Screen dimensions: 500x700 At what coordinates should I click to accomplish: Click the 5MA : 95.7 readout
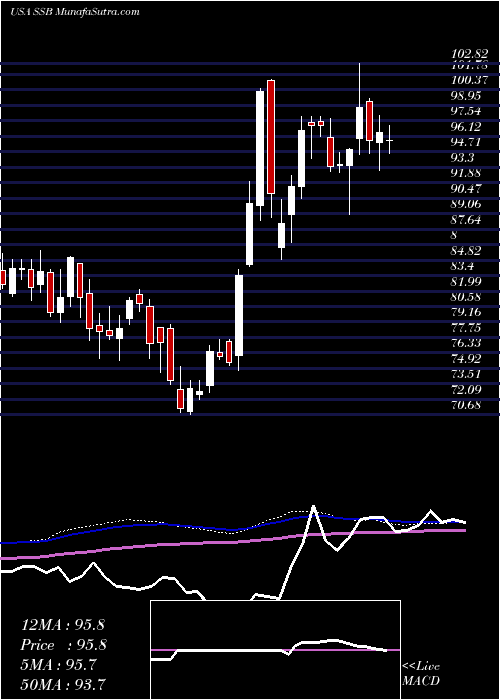click(59, 665)
